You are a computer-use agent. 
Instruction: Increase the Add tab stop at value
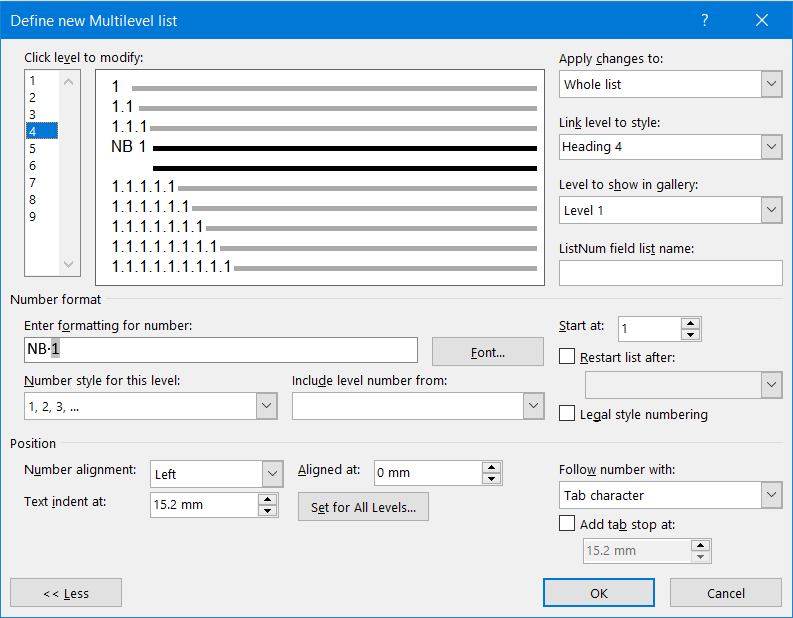(700, 545)
